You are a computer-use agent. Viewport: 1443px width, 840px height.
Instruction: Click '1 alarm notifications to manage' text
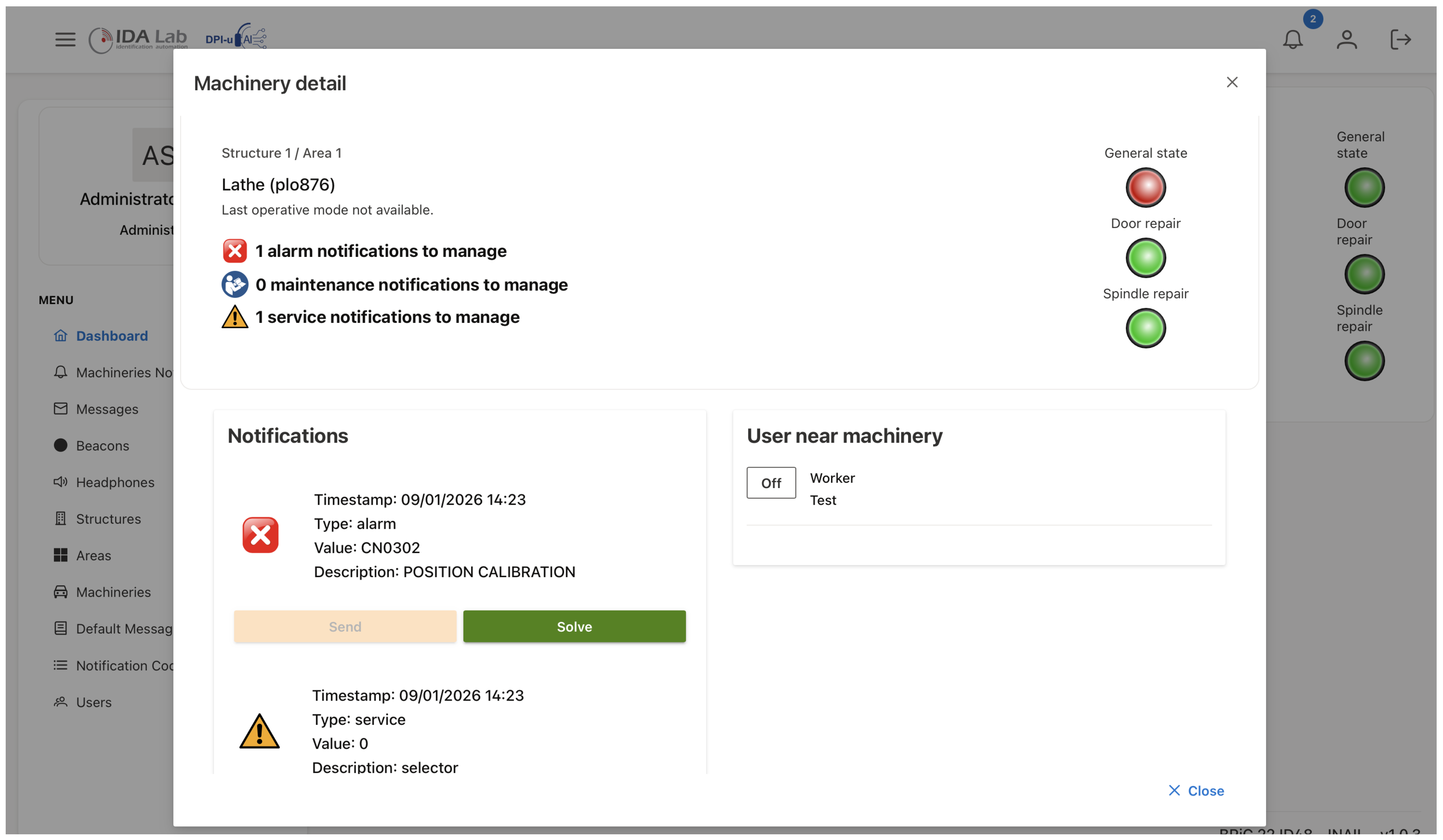[x=381, y=251]
